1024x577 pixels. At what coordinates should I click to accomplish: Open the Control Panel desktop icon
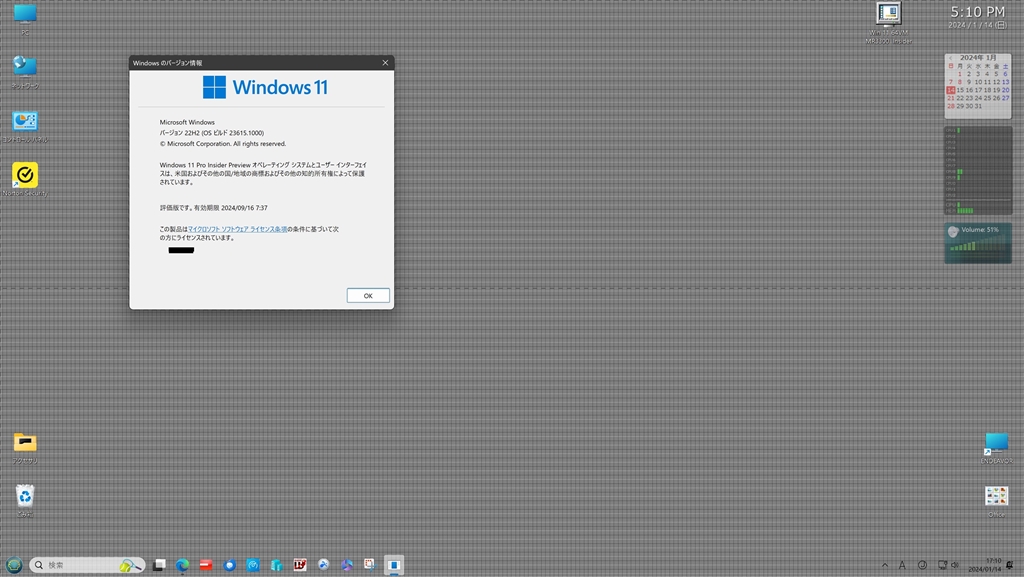(25, 126)
